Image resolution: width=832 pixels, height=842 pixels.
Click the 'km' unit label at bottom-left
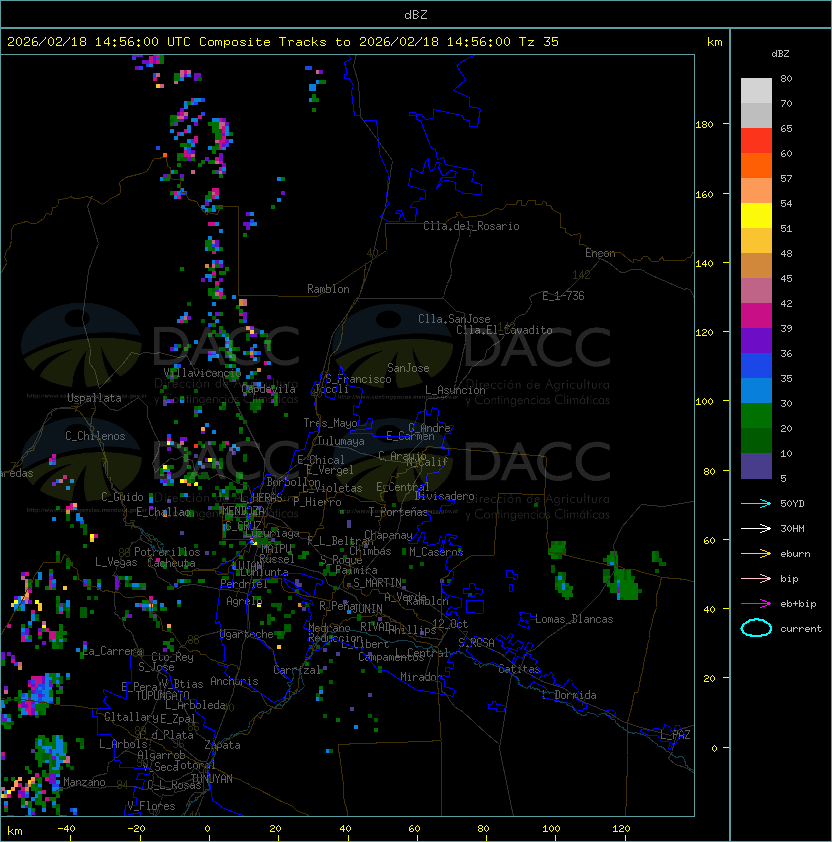(15, 831)
